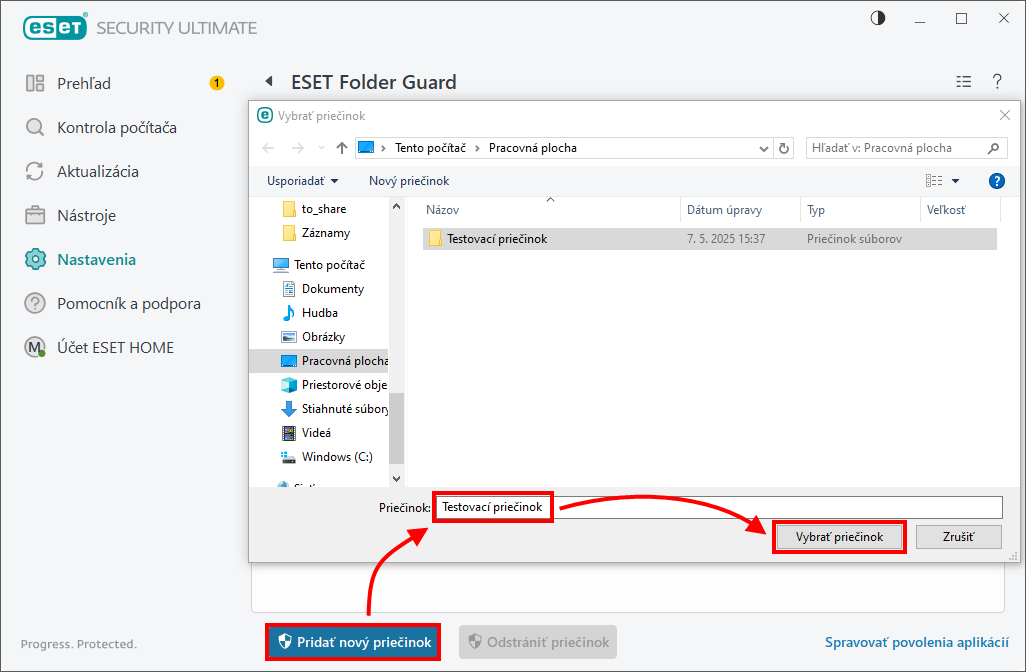Open the ESET Folder Guard help question mark
This screenshot has width=1026, height=672.
997,81
